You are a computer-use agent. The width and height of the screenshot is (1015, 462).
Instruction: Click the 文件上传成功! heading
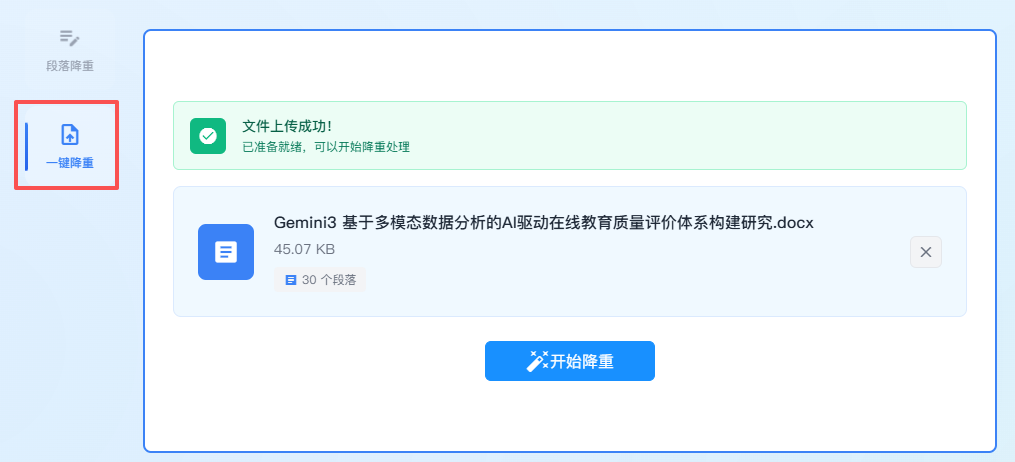point(287,126)
